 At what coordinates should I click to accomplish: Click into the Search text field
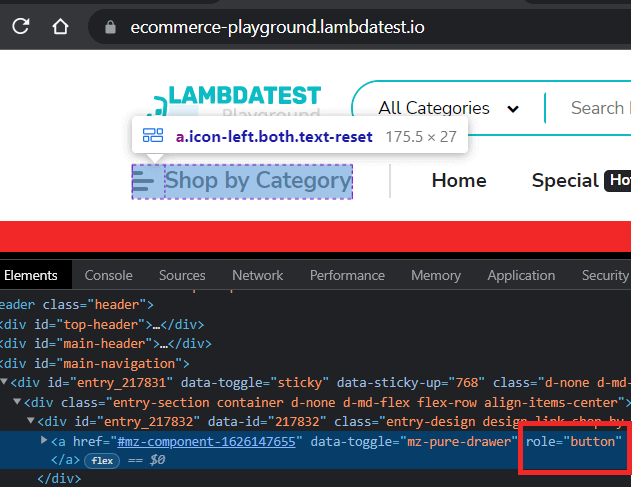(x=600, y=108)
